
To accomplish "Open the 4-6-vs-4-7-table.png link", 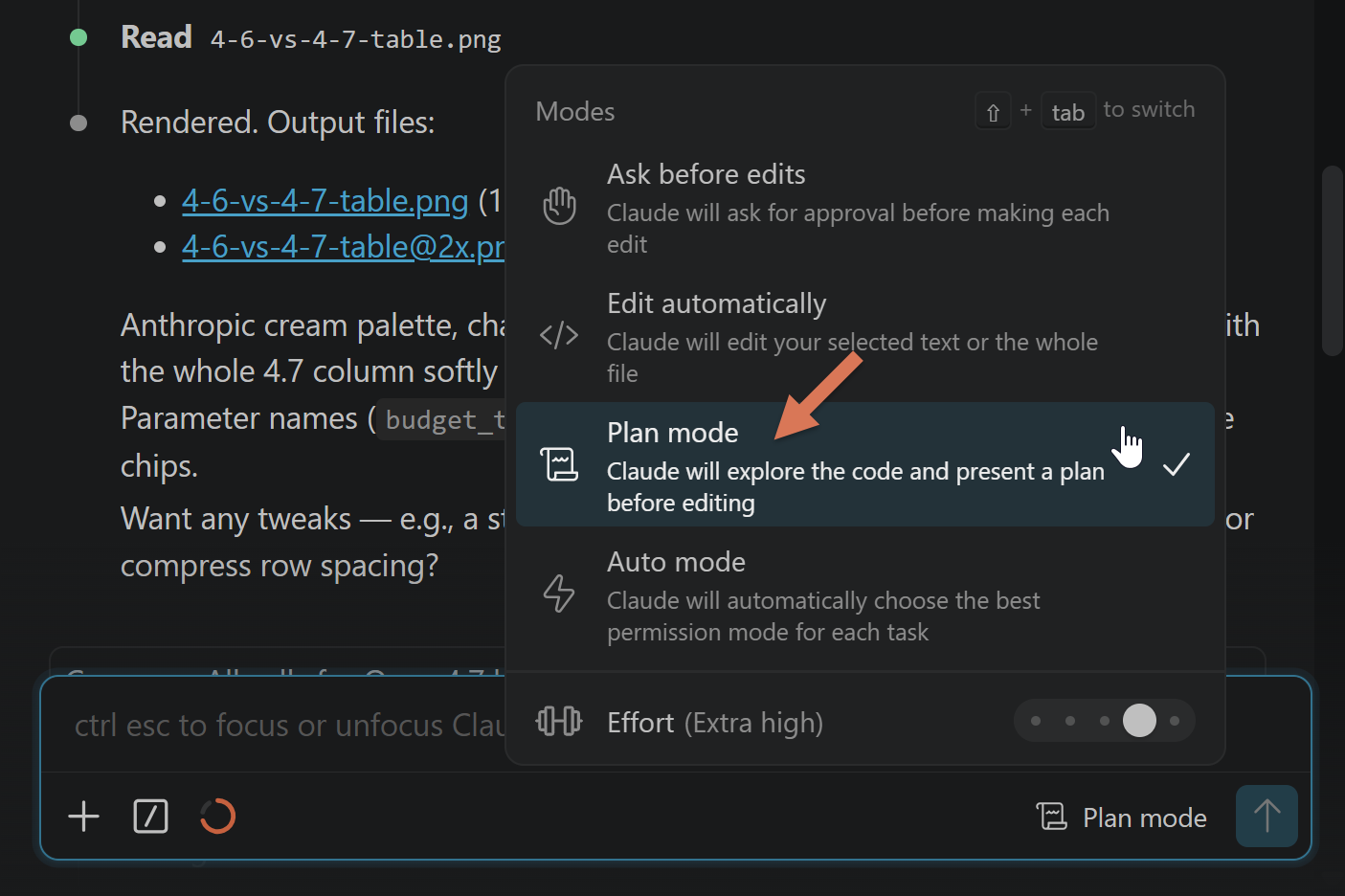I will tap(325, 201).
